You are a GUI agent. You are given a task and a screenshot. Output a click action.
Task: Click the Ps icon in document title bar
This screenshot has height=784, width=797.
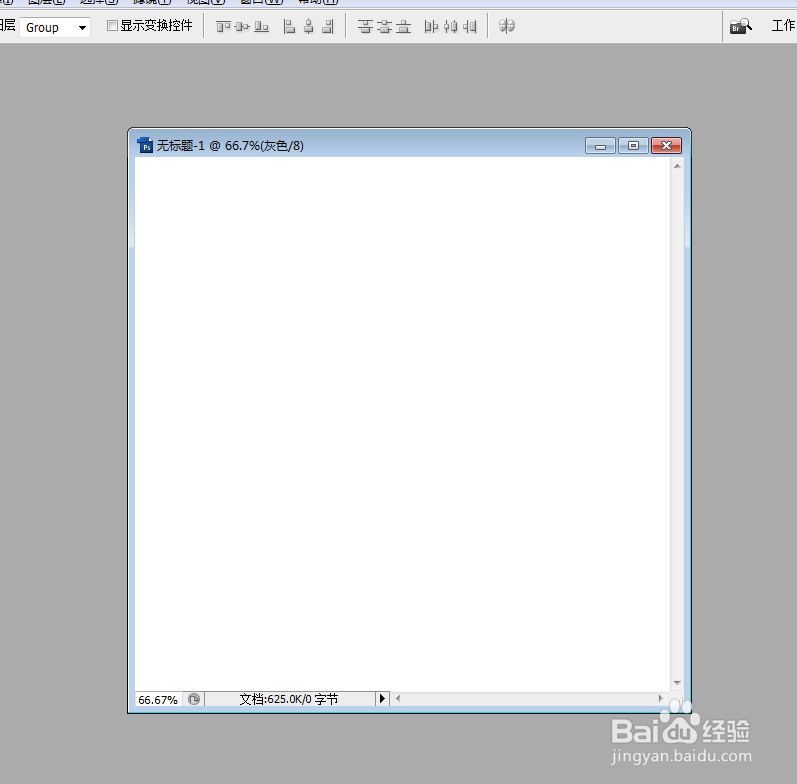[x=145, y=145]
